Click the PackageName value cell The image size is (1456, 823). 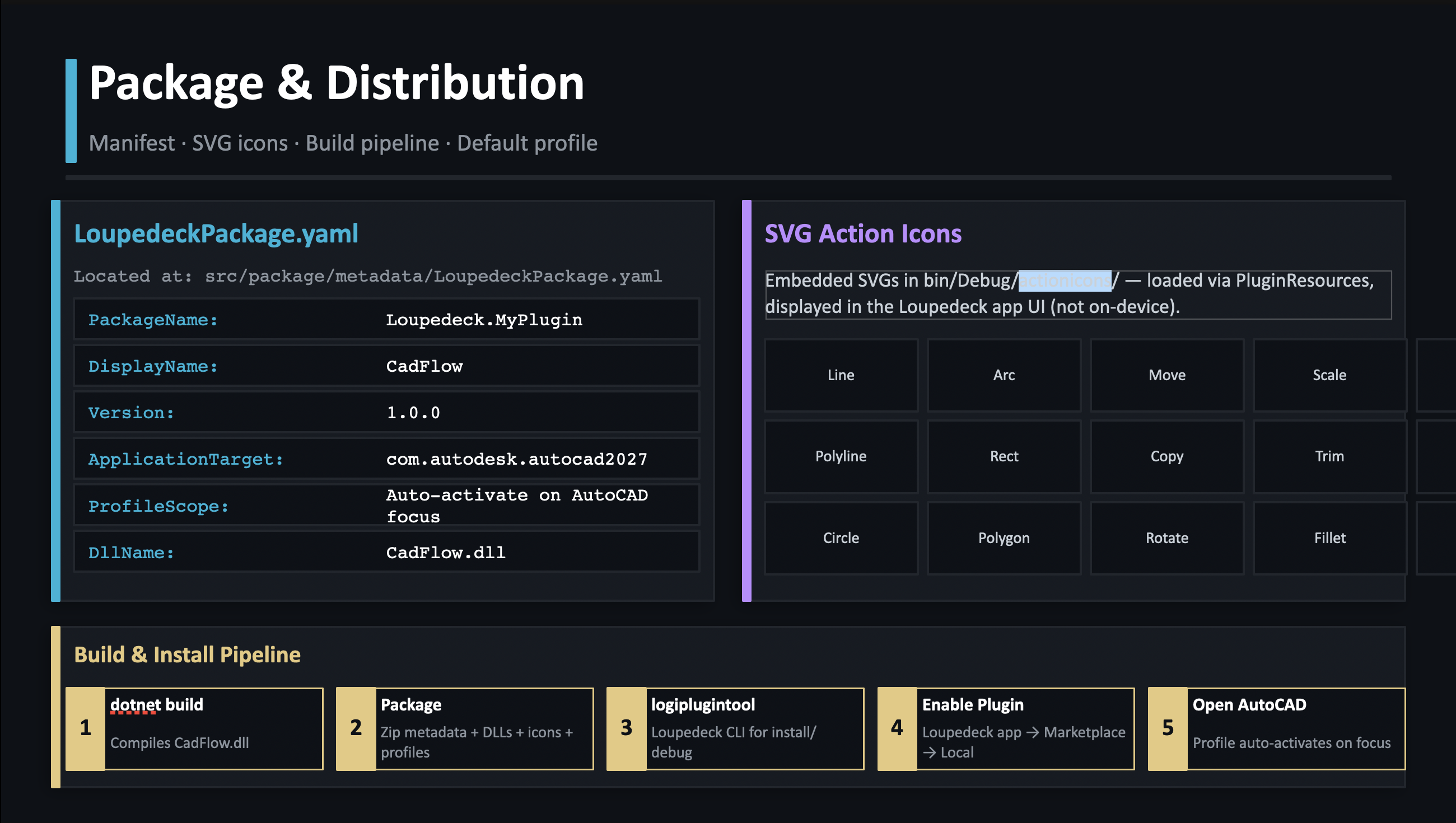(484, 320)
